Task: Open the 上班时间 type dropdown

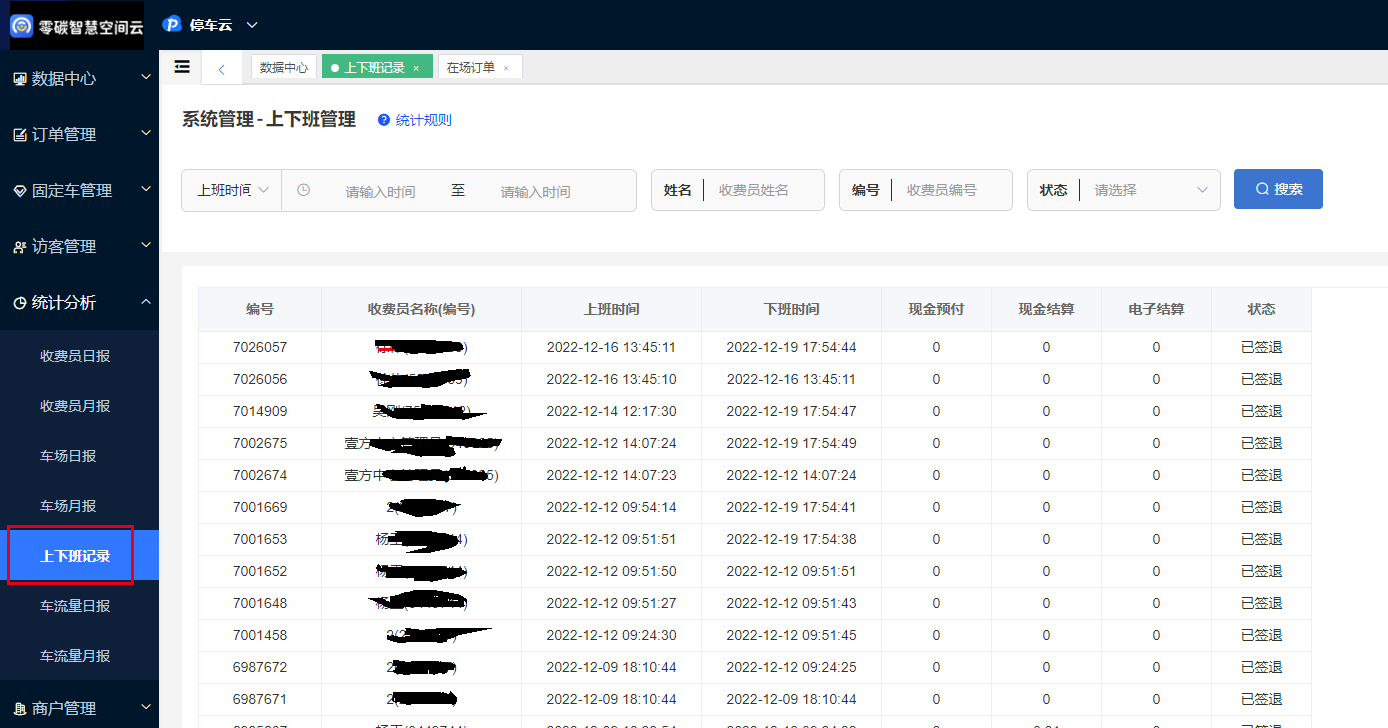Action: pyautogui.click(x=232, y=190)
